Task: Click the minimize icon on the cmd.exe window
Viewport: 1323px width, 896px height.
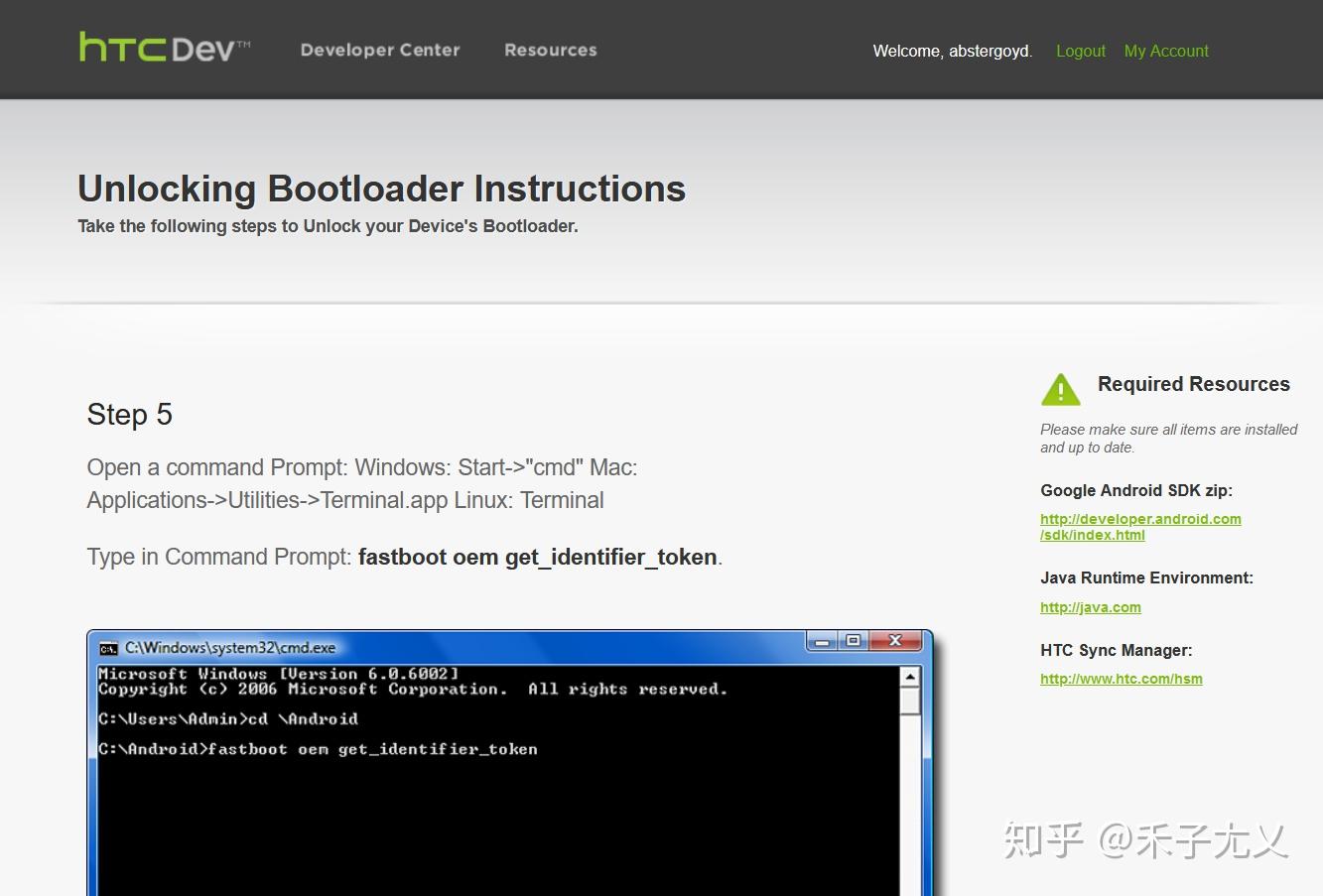Action: point(822,641)
